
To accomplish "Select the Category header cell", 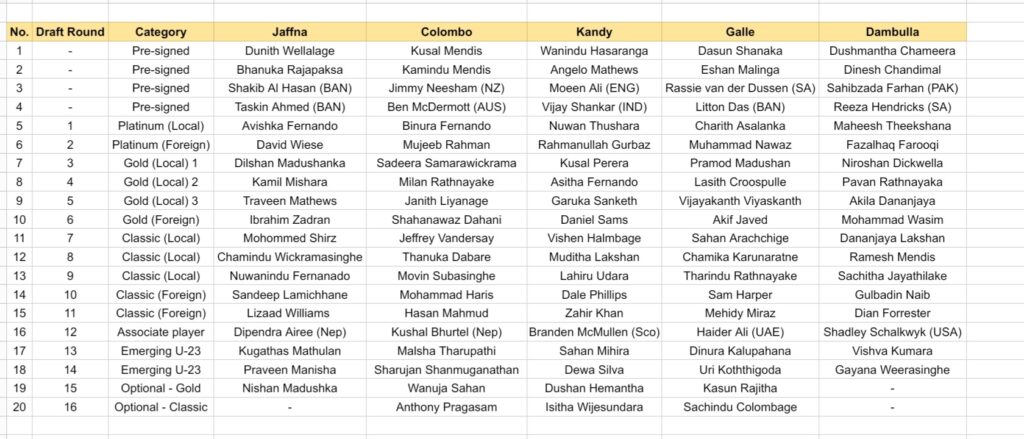I will (161, 31).
